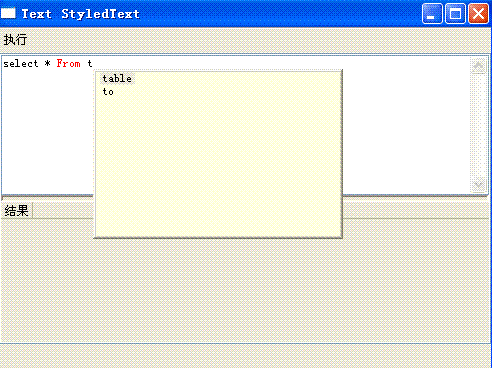Image resolution: width=492 pixels, height=368 pixels.
Task: Open the 执行 menu
Action: 15,40
